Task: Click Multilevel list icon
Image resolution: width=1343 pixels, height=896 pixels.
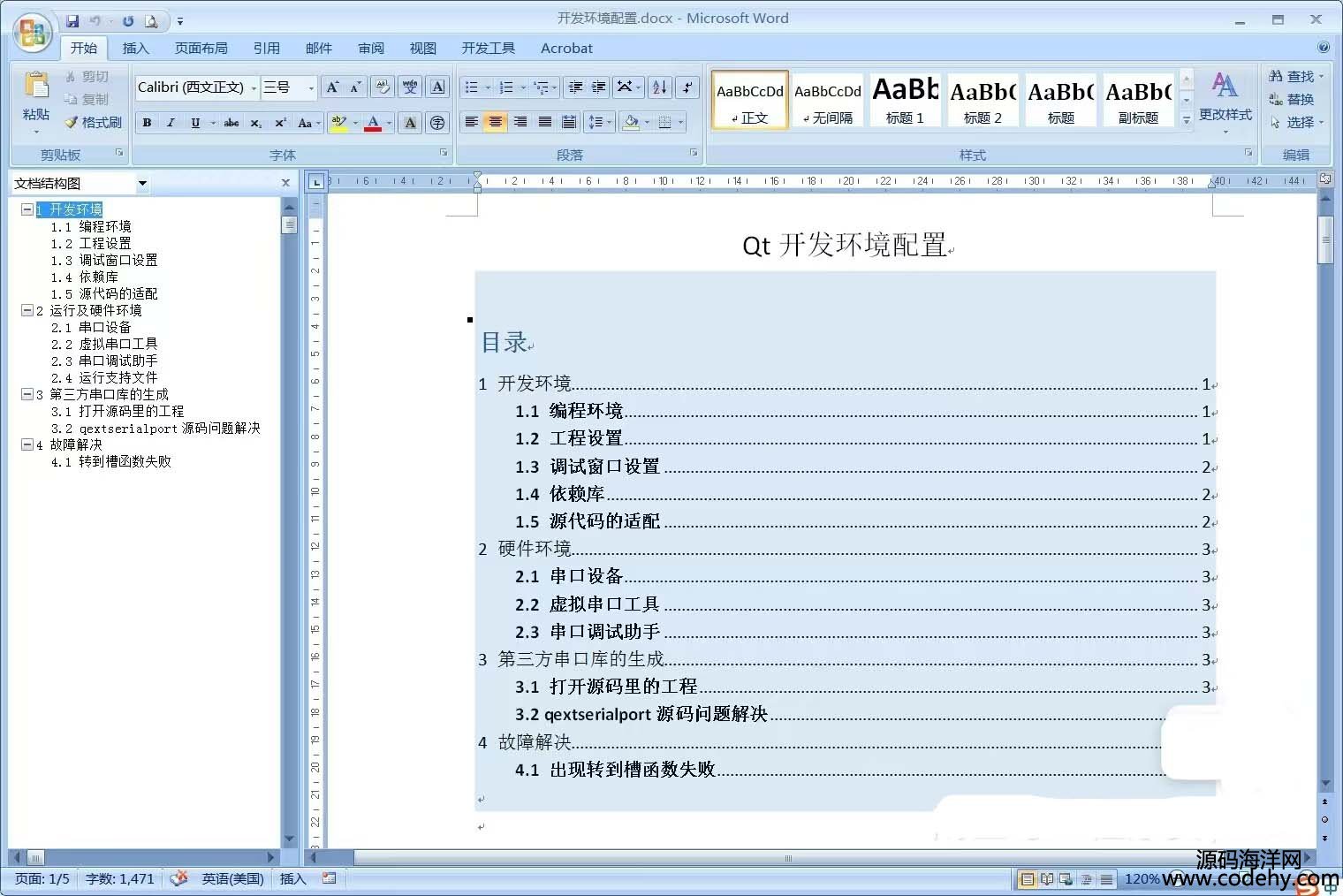Action: tap(541, 87)
